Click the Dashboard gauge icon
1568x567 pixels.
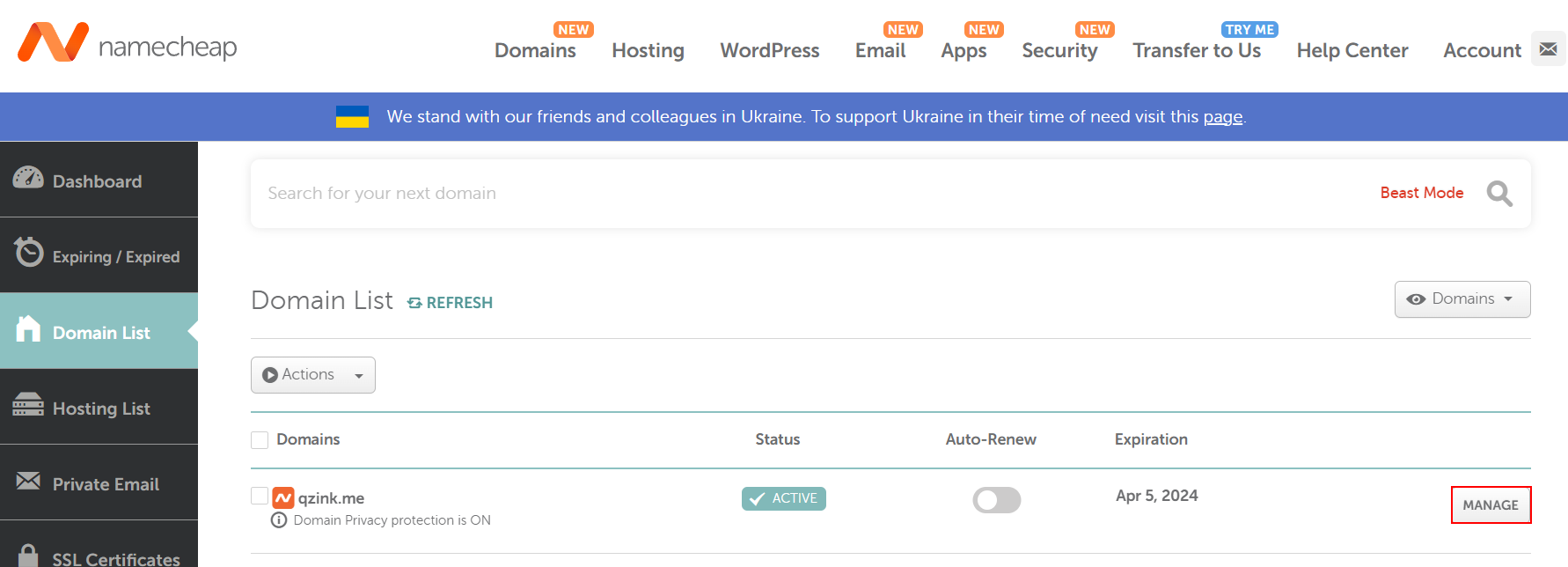point(28,179)
